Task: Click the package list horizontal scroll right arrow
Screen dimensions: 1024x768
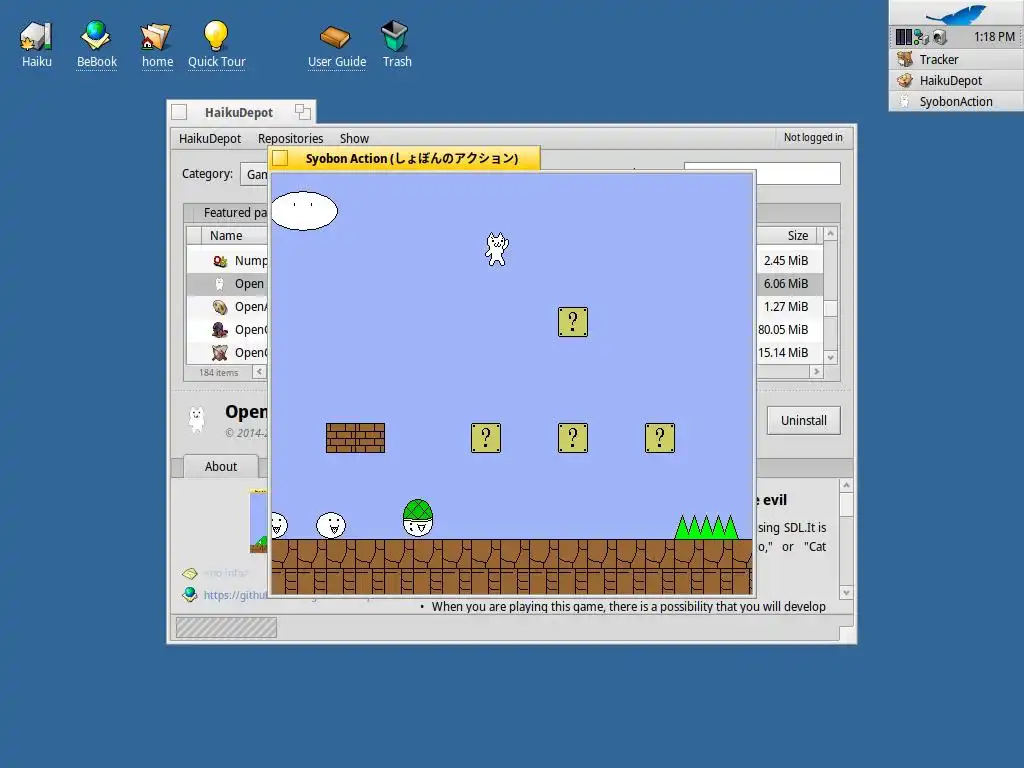Action: coord(816,372)
